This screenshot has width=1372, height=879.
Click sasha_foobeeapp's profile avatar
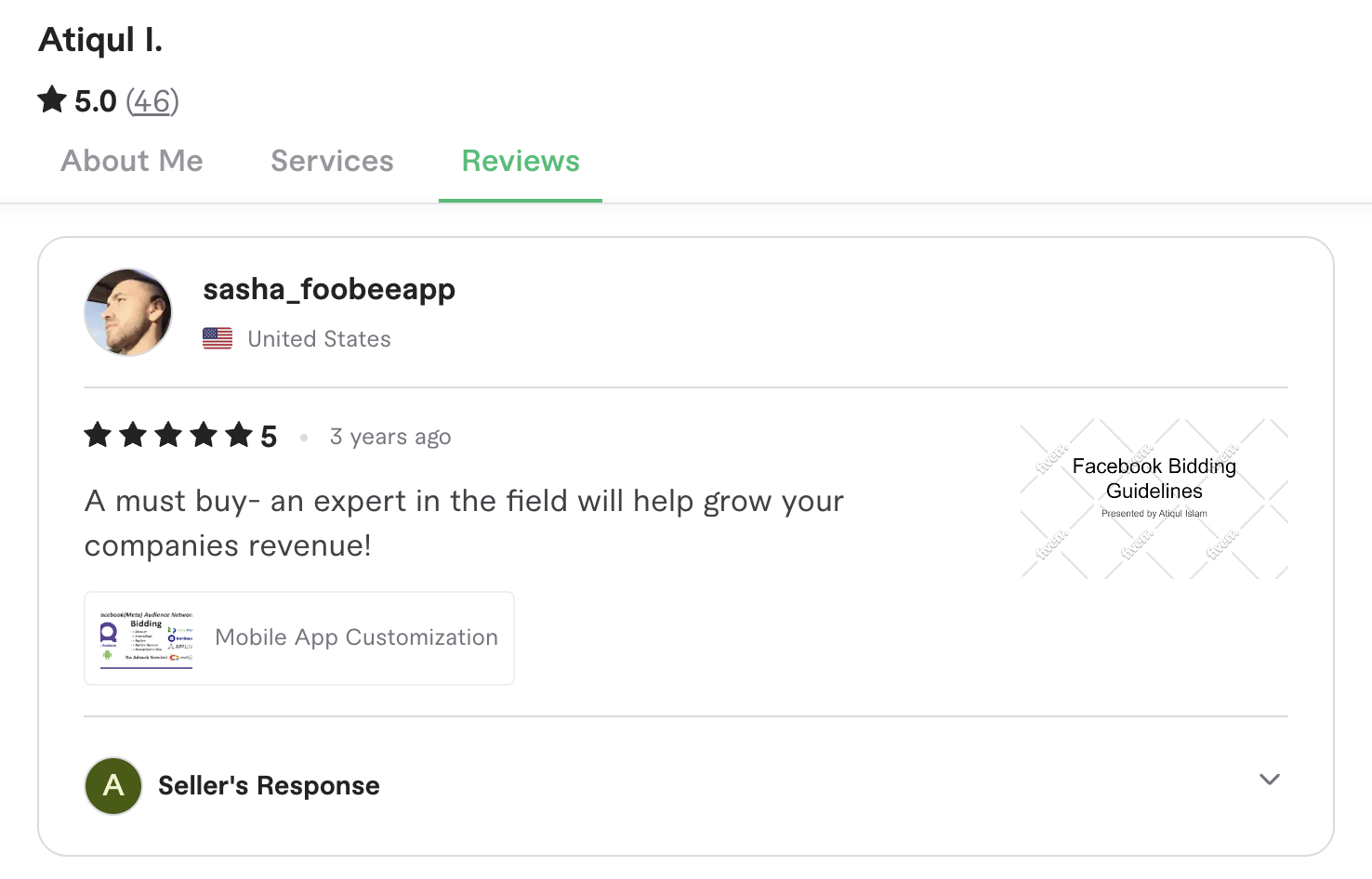tap(127, 312)
